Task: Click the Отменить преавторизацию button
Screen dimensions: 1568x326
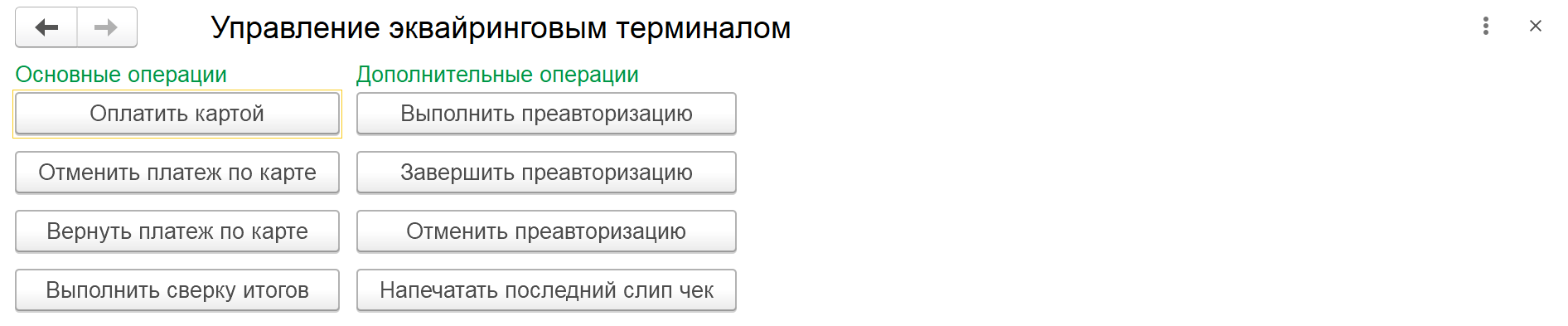Action: point(546,231)
